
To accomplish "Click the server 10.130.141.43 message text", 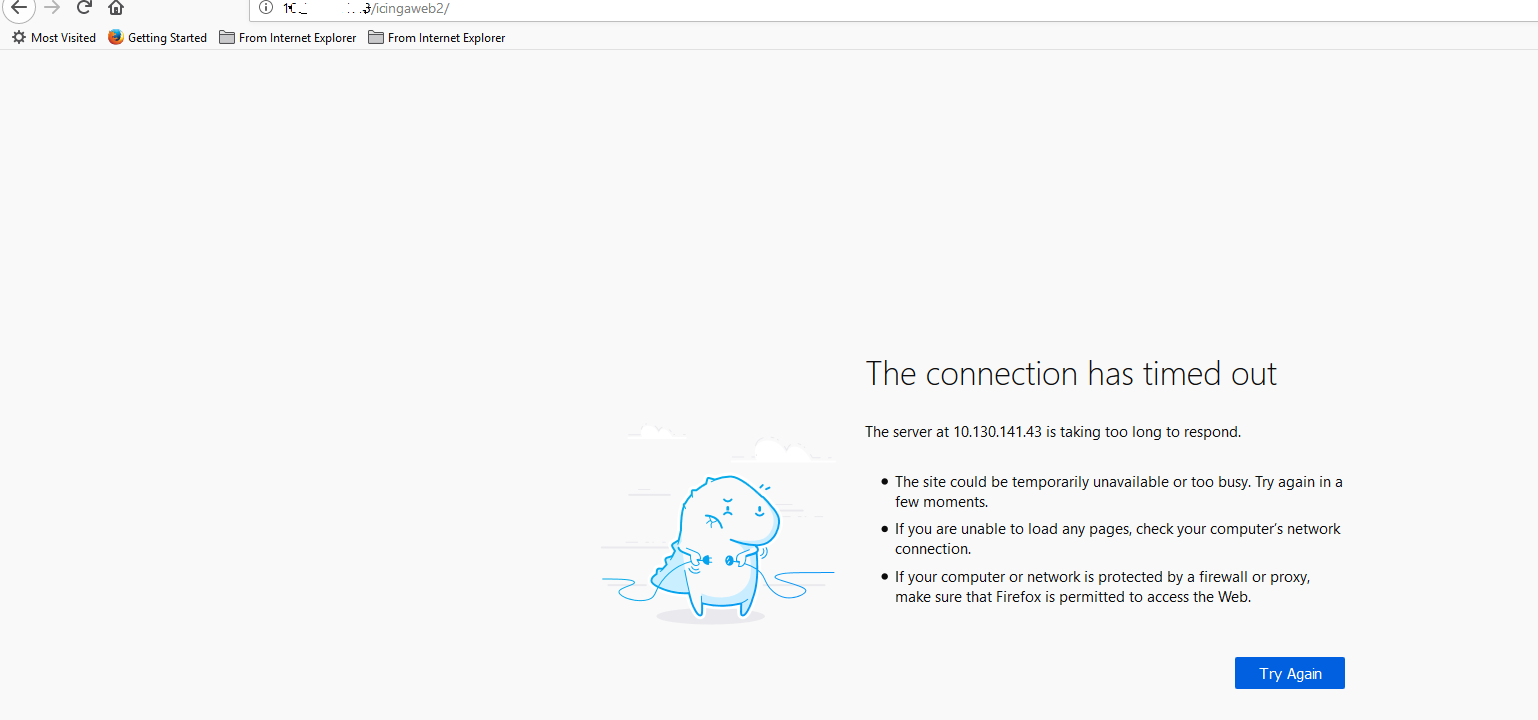I will [1052, 432].
